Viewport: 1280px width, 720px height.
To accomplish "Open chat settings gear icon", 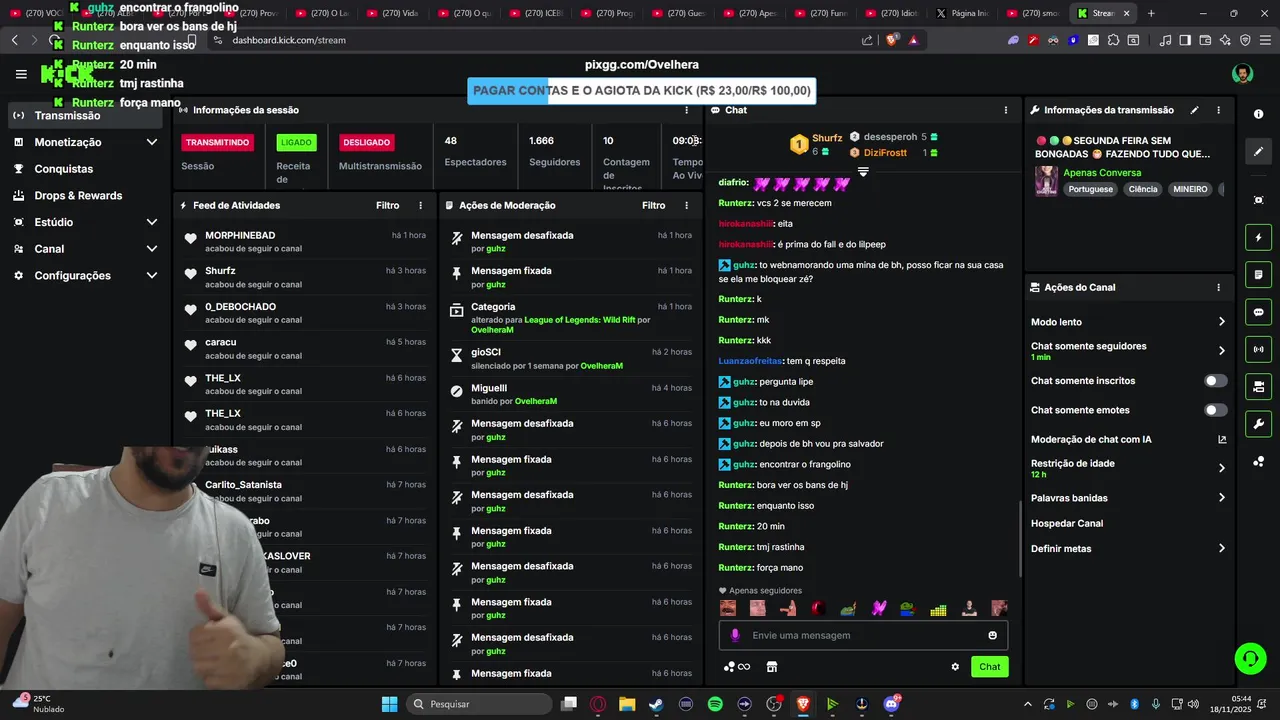I will 955,667.
